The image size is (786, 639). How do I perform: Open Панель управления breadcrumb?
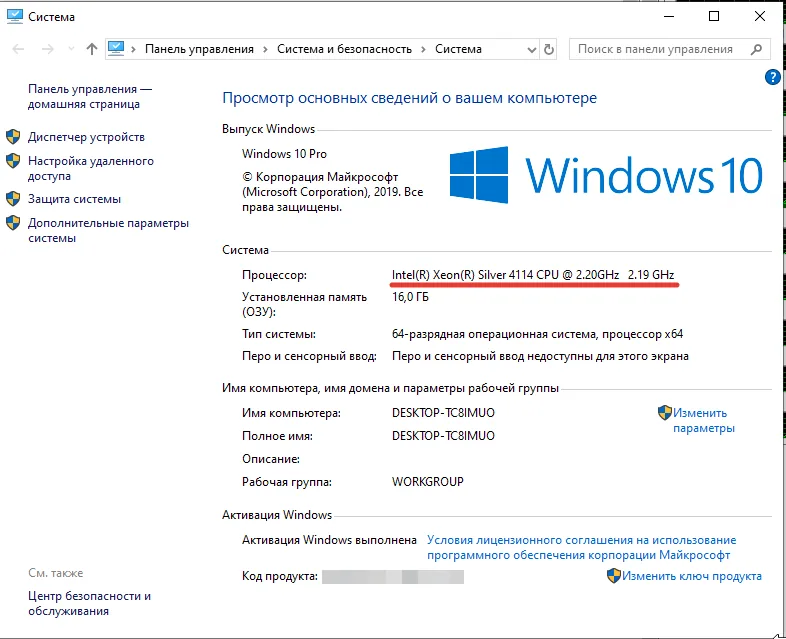click(199, 49)
